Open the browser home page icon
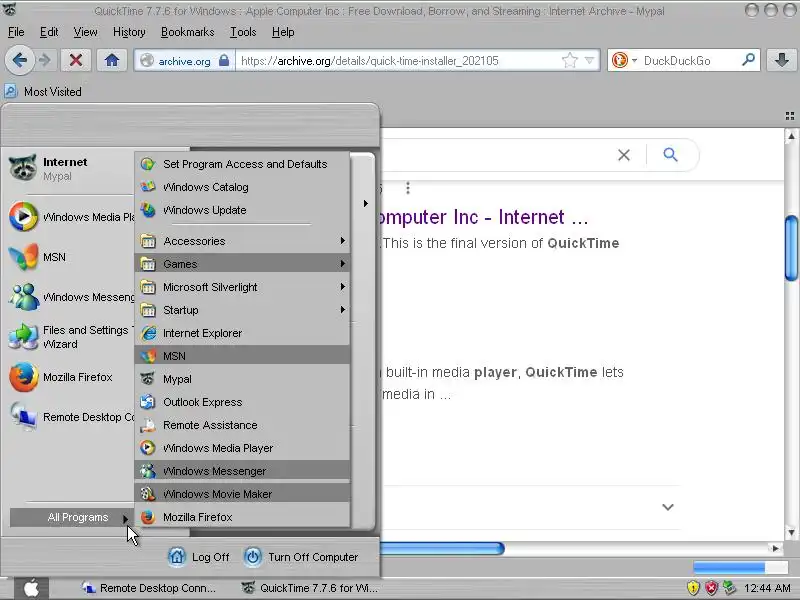This screenshot has height=600, width=800. [x=112, y=60]
